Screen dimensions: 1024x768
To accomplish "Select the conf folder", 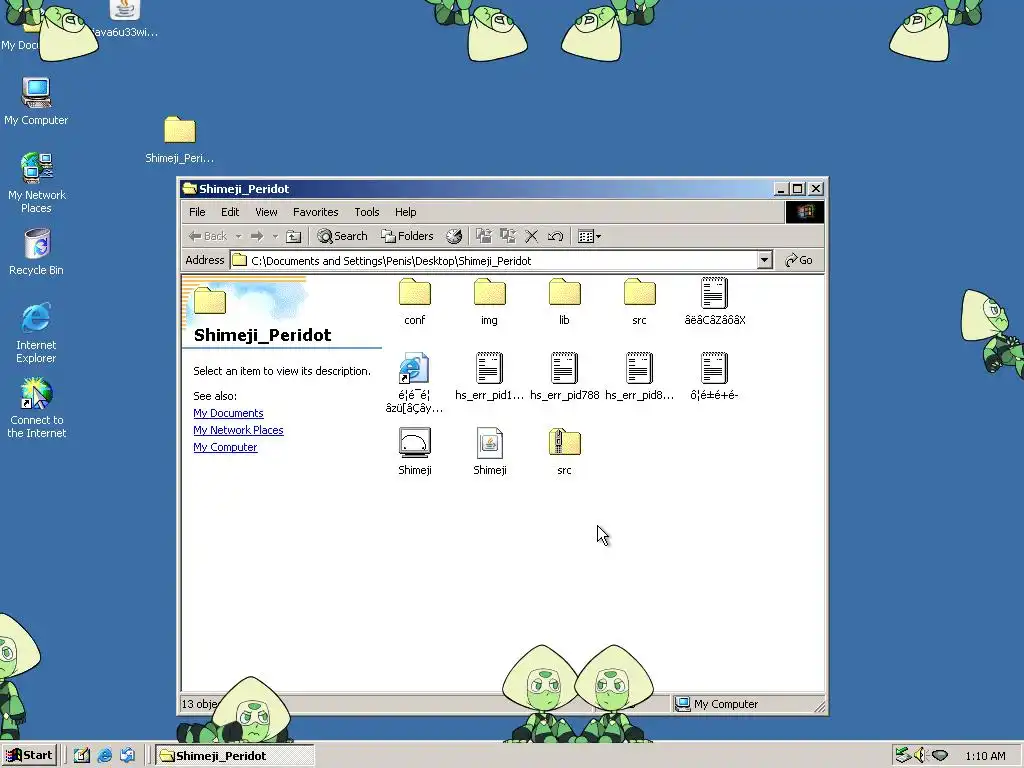I will [415, 302].
